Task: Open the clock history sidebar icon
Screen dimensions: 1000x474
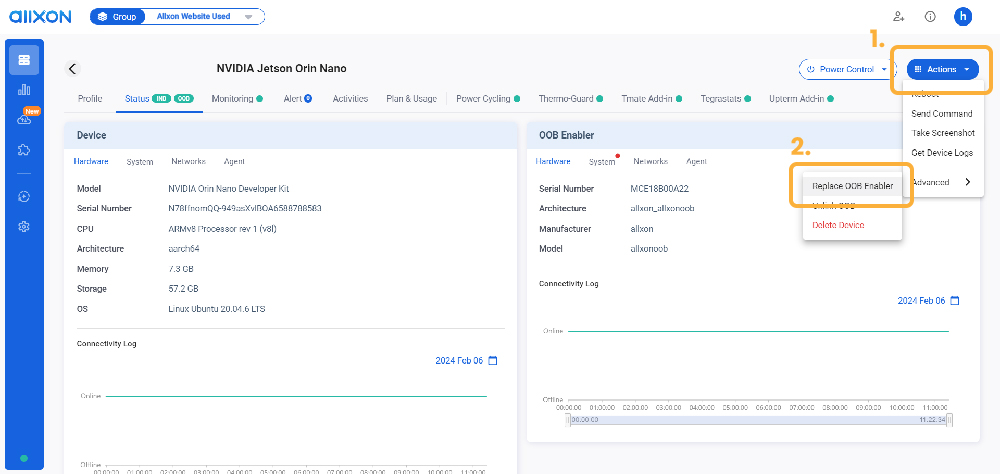Action: coord(24,196)
